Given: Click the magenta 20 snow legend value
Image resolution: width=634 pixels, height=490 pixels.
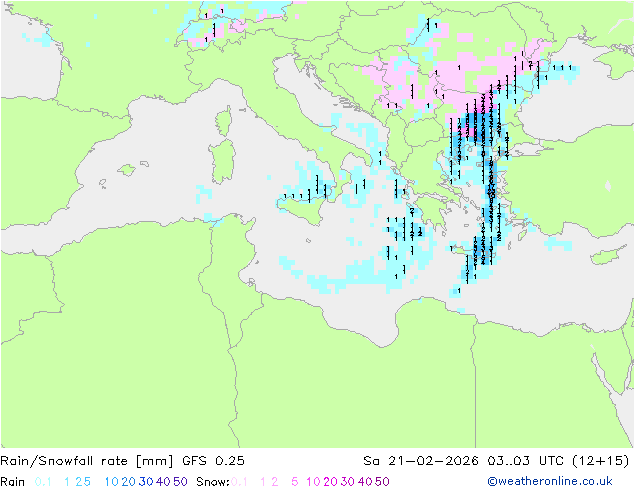Looking at the screenshot, I should 330,482.
